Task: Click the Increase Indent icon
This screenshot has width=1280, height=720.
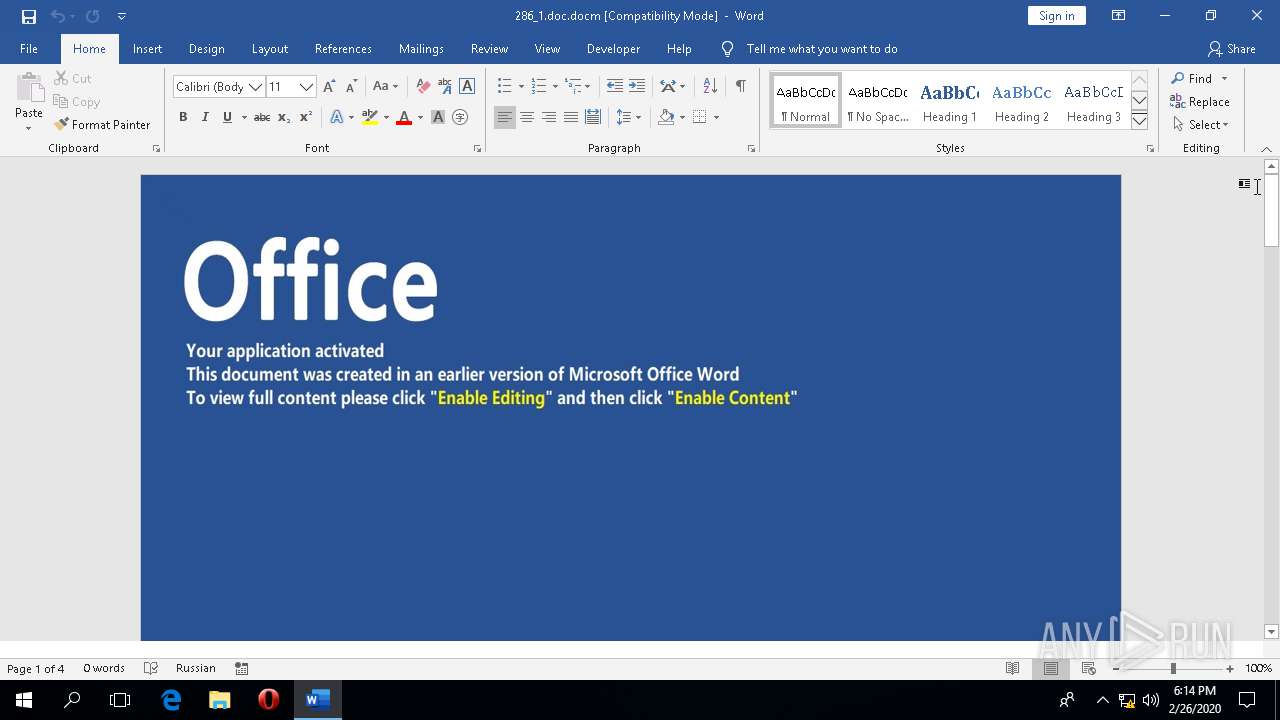Action: pos(637,86)
